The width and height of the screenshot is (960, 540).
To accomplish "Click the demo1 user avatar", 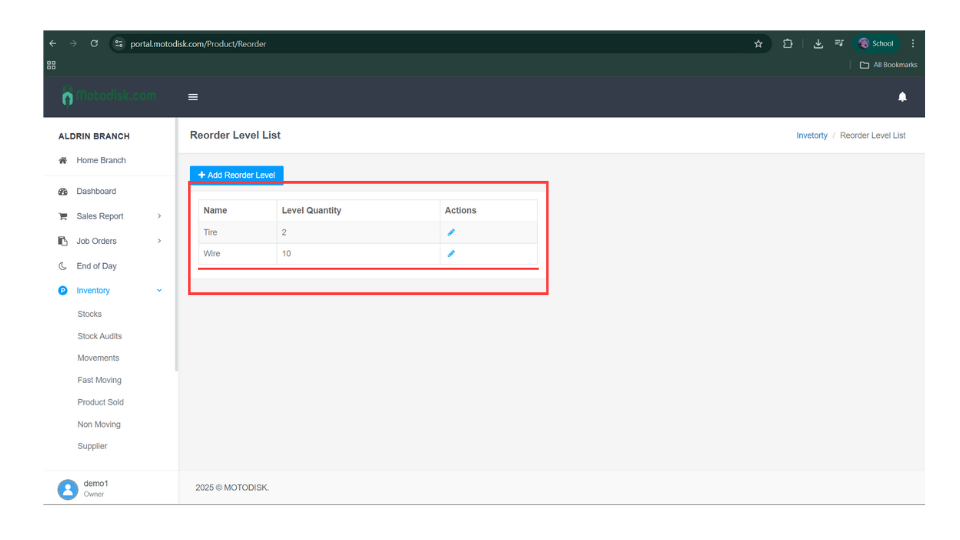I will pyautogui.click(x=68, y=489).
